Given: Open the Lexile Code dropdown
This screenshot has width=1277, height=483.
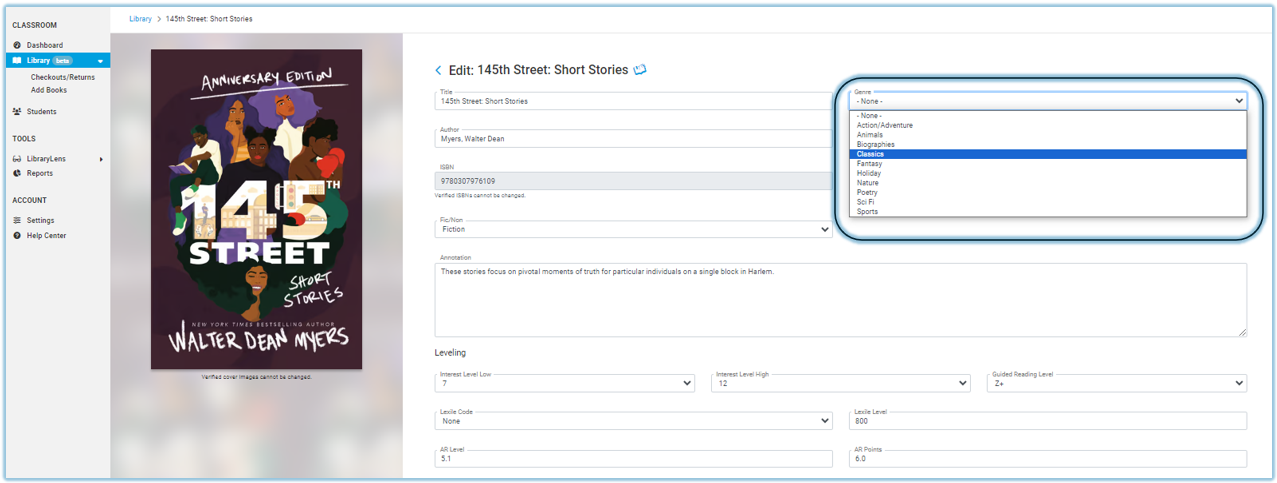Looking at the screenshot, I should [x=633, y=420].
